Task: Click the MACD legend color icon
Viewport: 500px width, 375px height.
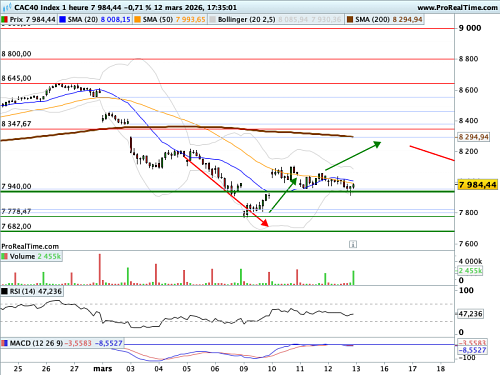Action: (5, 343)
